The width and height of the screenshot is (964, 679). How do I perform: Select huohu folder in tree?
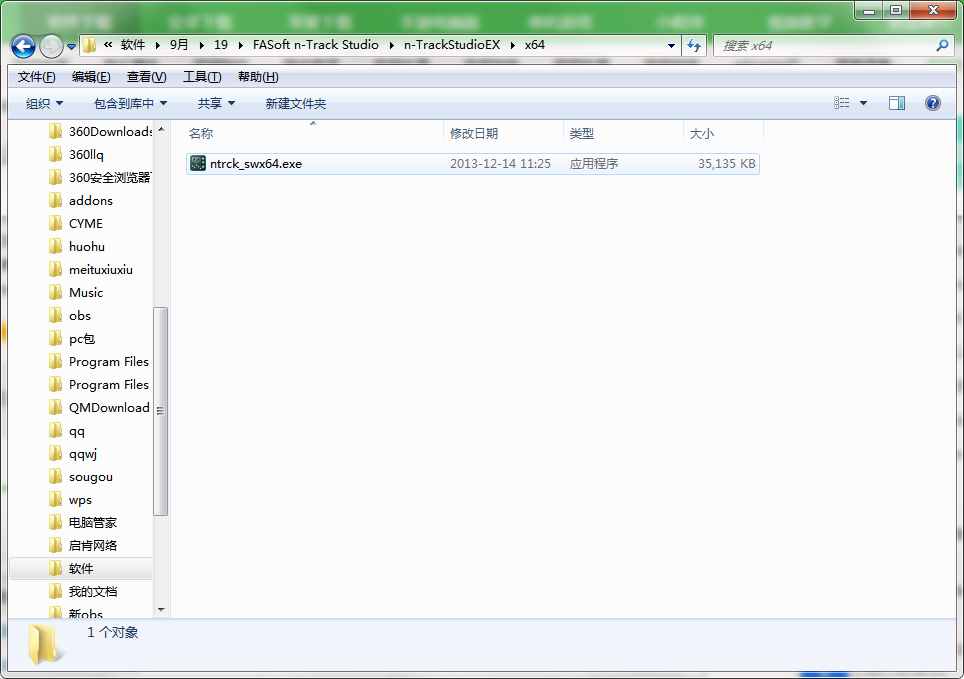click(x=77, y=247)
